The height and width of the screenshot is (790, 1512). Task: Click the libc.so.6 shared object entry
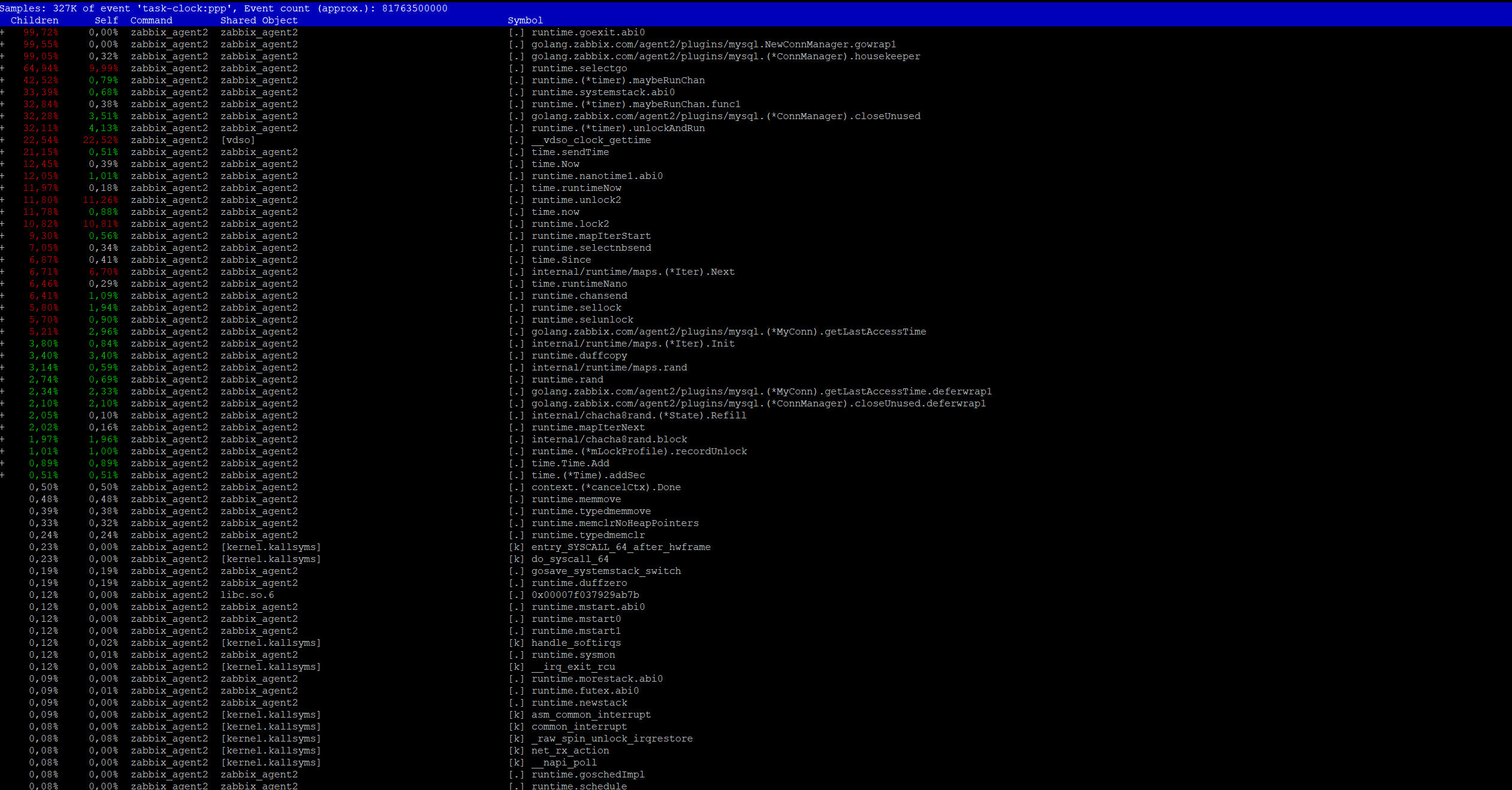[x=247, y=595]
